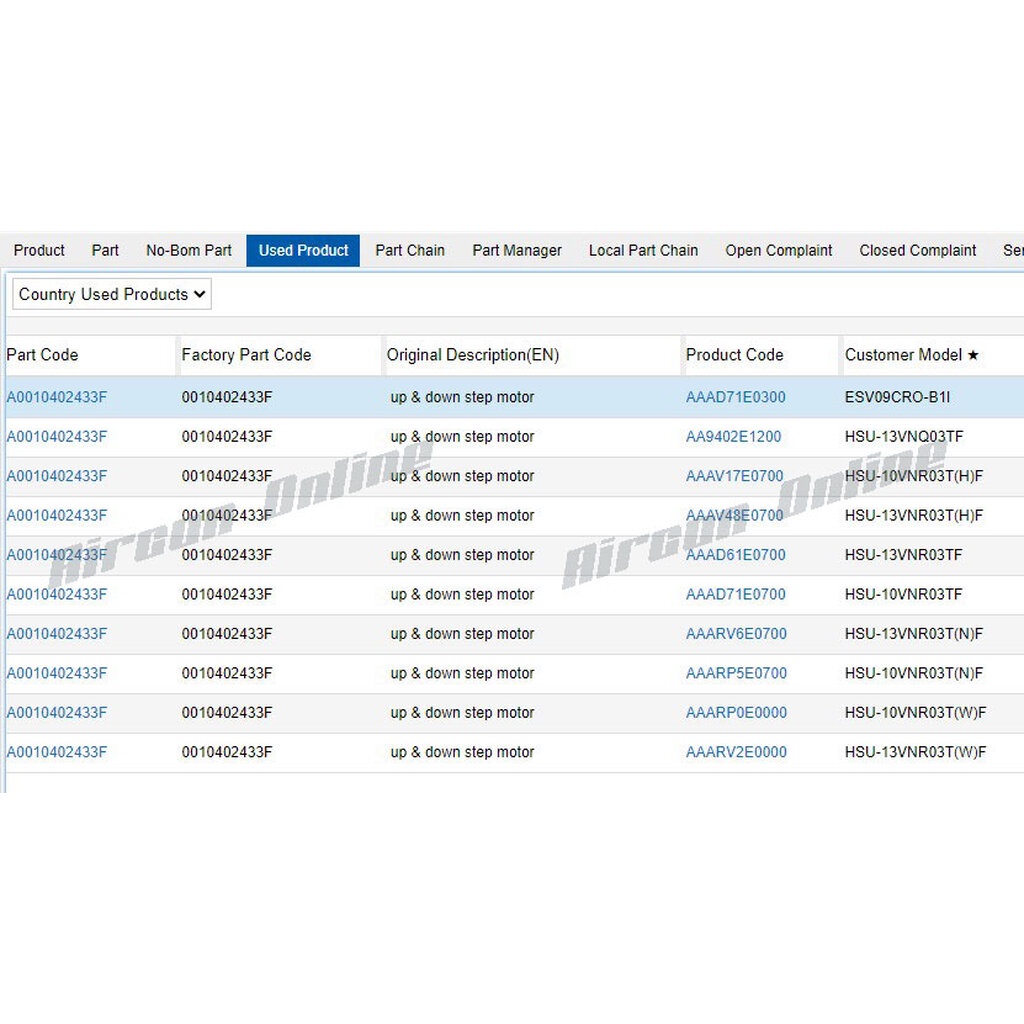Go to the Part Chain tab
The height and width of the screenshot is (1024, 1024).
(x=410, y=251)
